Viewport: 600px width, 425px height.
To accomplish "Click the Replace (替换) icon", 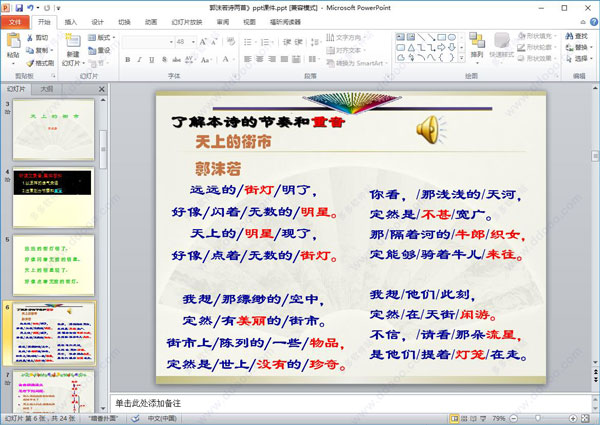I will coord(569,47).
